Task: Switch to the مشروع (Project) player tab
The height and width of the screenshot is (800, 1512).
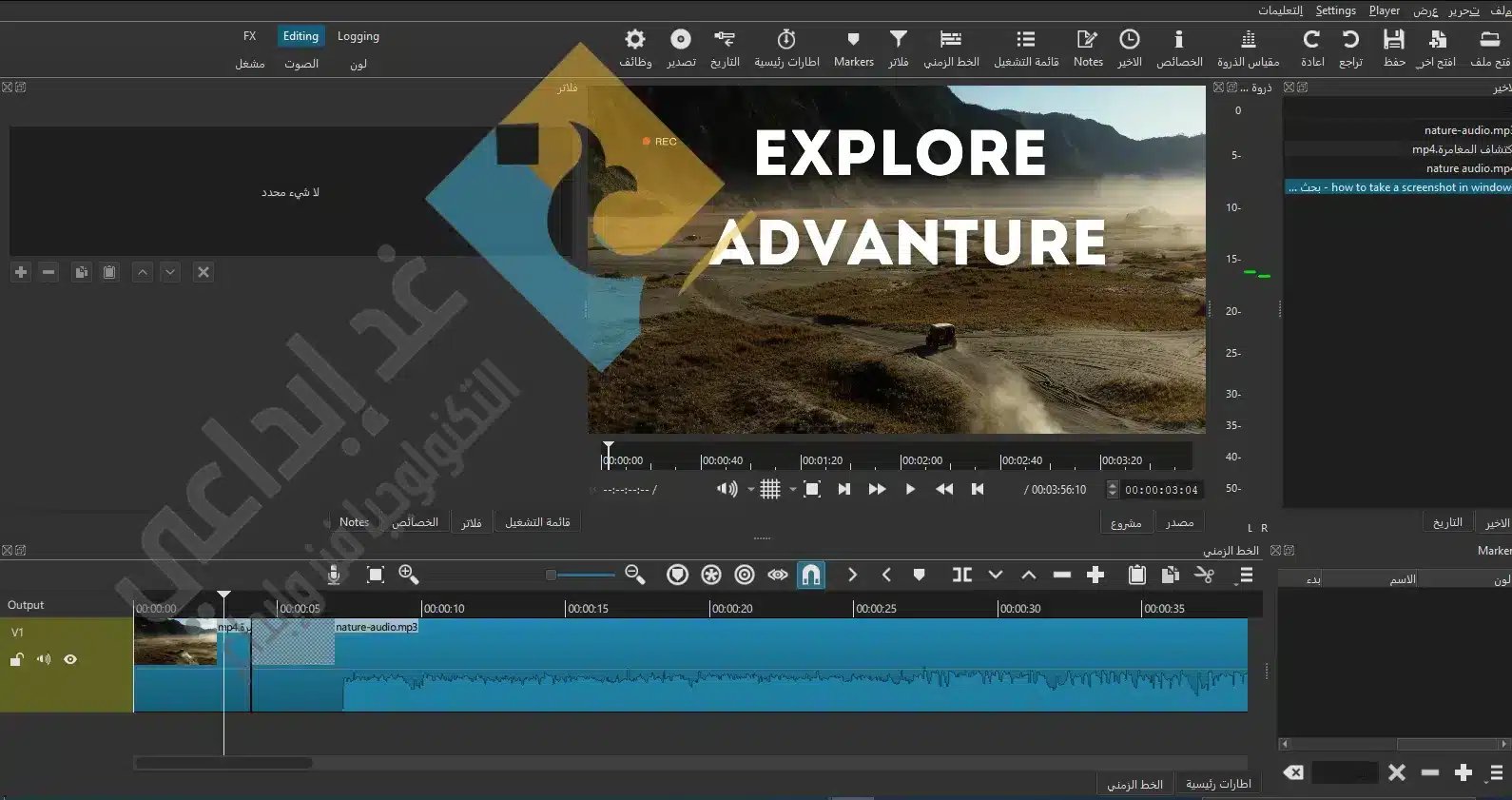Action: click(x=1126, y=522)
